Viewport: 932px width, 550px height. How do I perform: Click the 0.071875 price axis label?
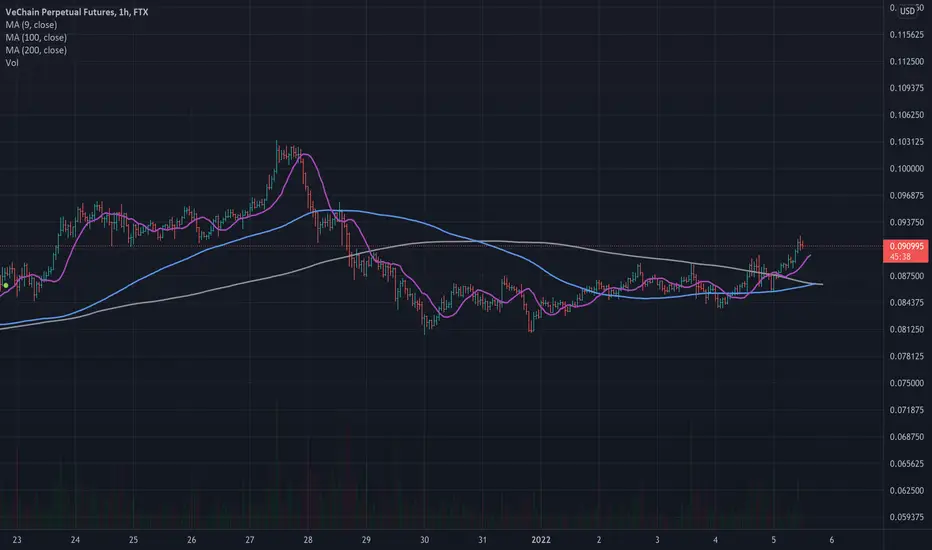pyautogui.click(x=906, y=410)
